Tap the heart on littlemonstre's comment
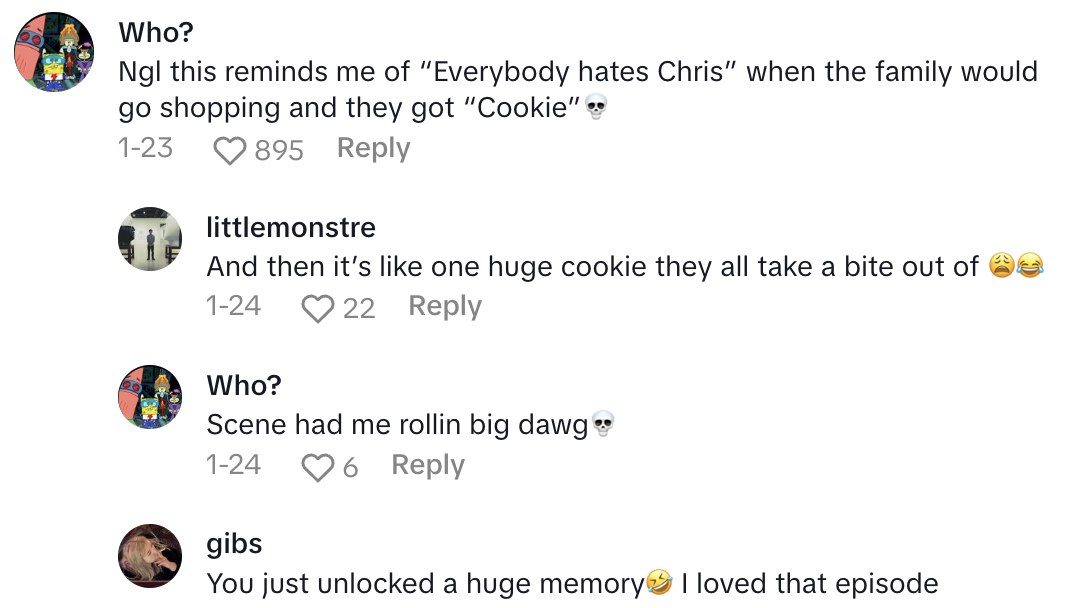The width and height of the screenshot is (1074, 608). (x=318, y=308)
